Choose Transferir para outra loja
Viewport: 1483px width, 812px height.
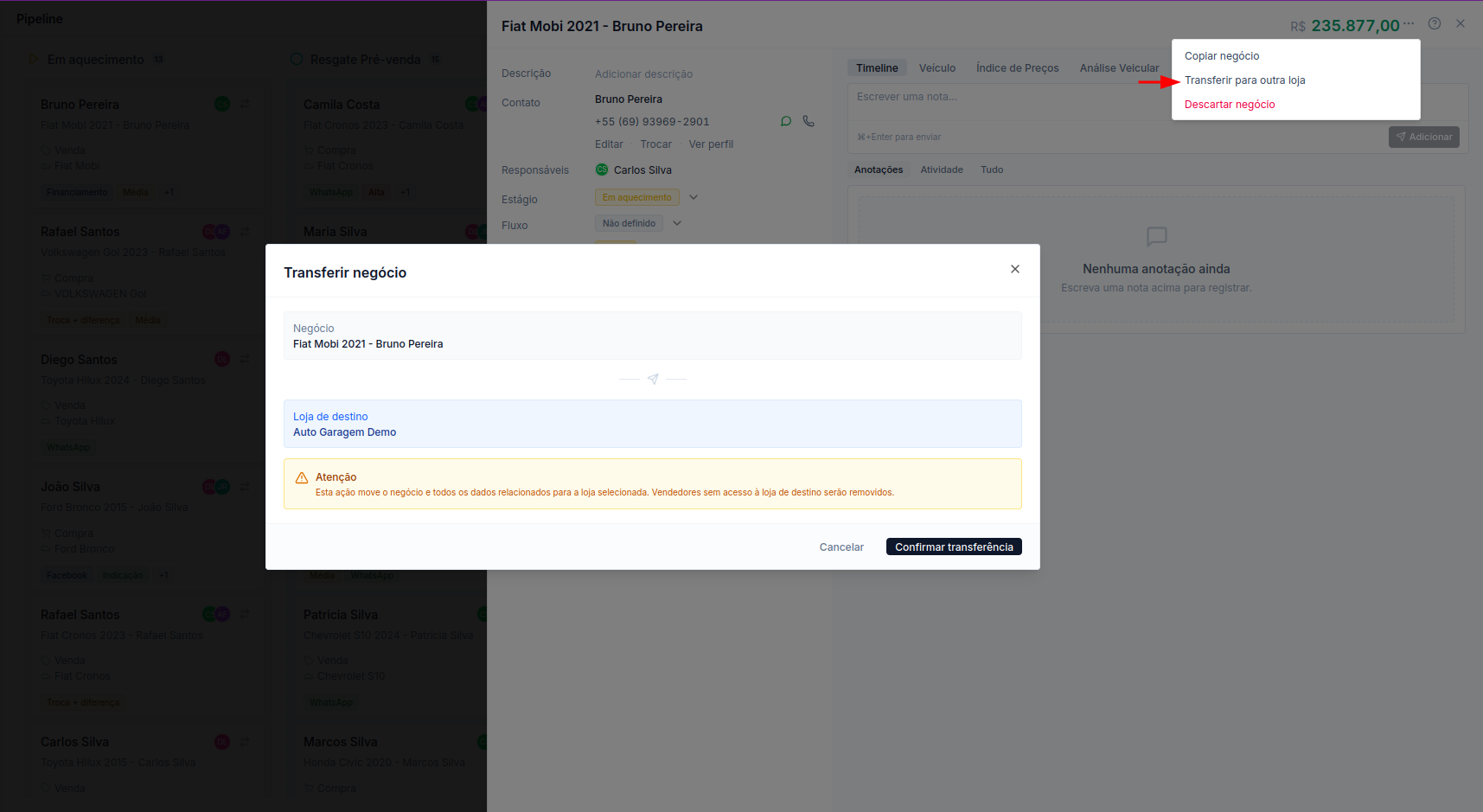click(1245, 80)
